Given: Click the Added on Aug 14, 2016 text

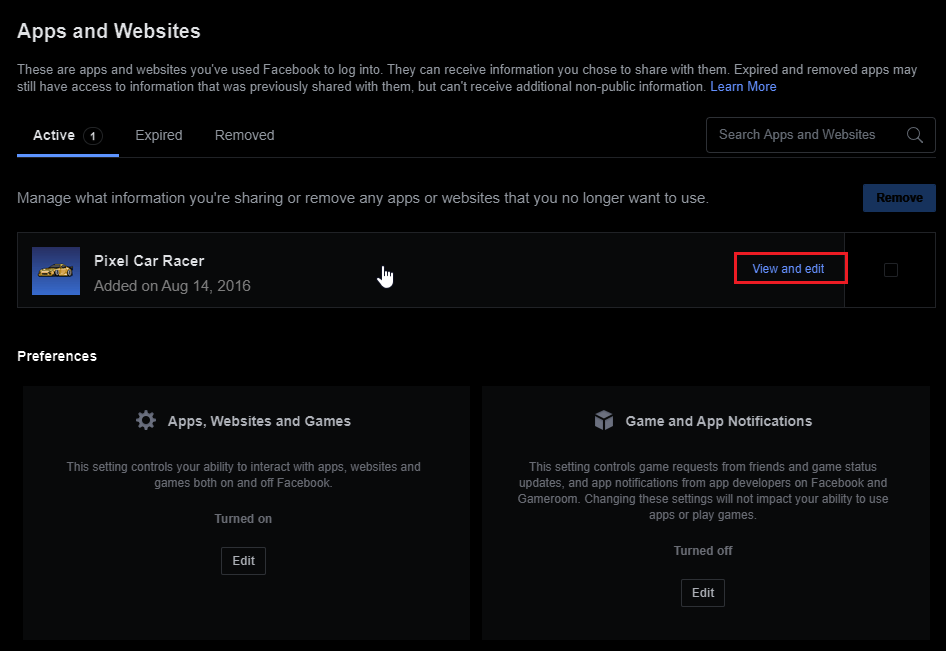Looking at the screenshot, I should (172, 286).
